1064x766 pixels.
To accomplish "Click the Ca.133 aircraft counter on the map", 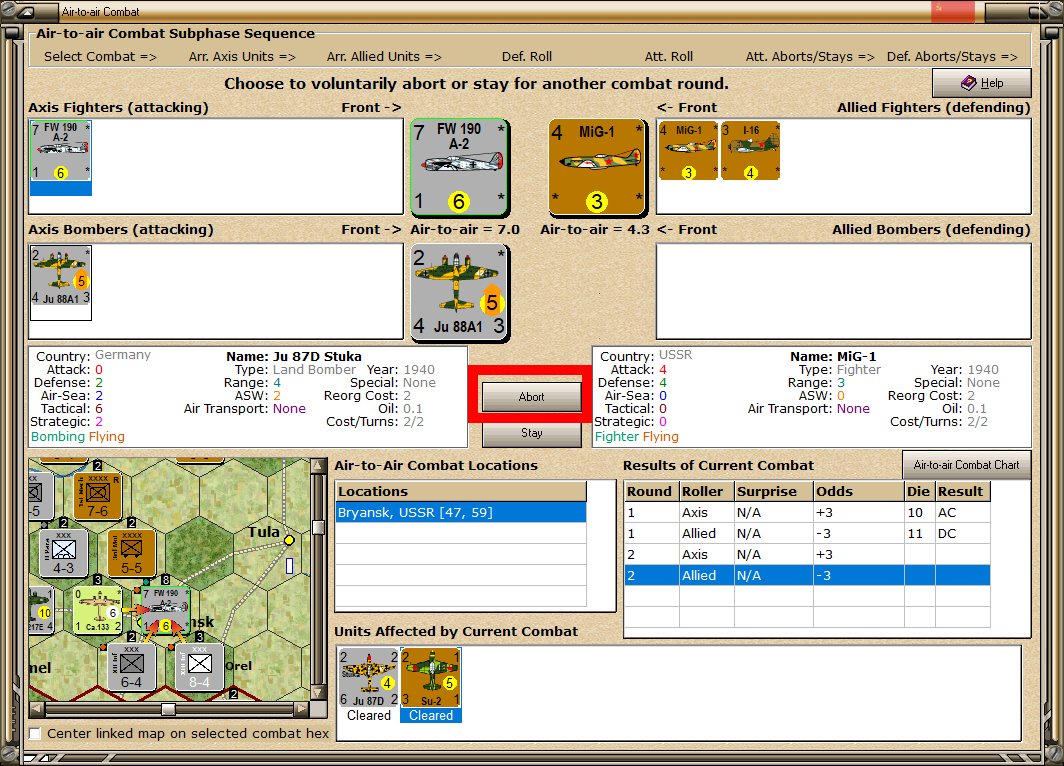I will (97, 610).
